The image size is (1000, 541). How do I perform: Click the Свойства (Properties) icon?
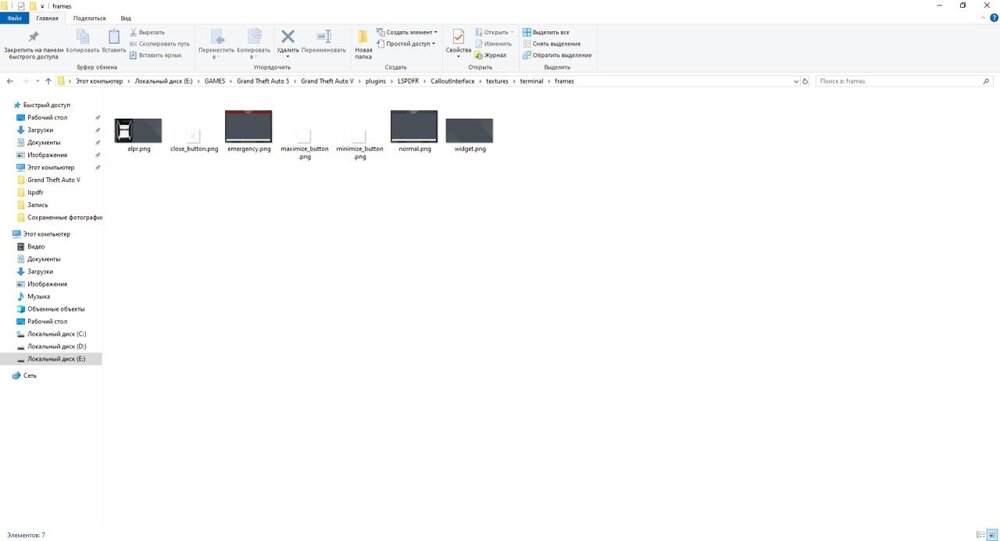458,36
